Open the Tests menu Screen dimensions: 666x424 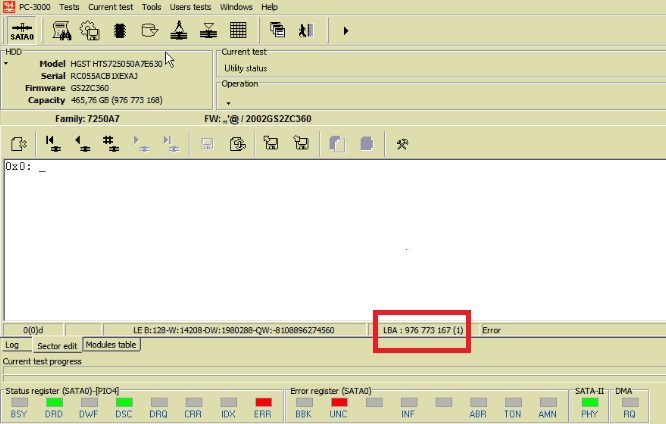(x=69, y=6)
